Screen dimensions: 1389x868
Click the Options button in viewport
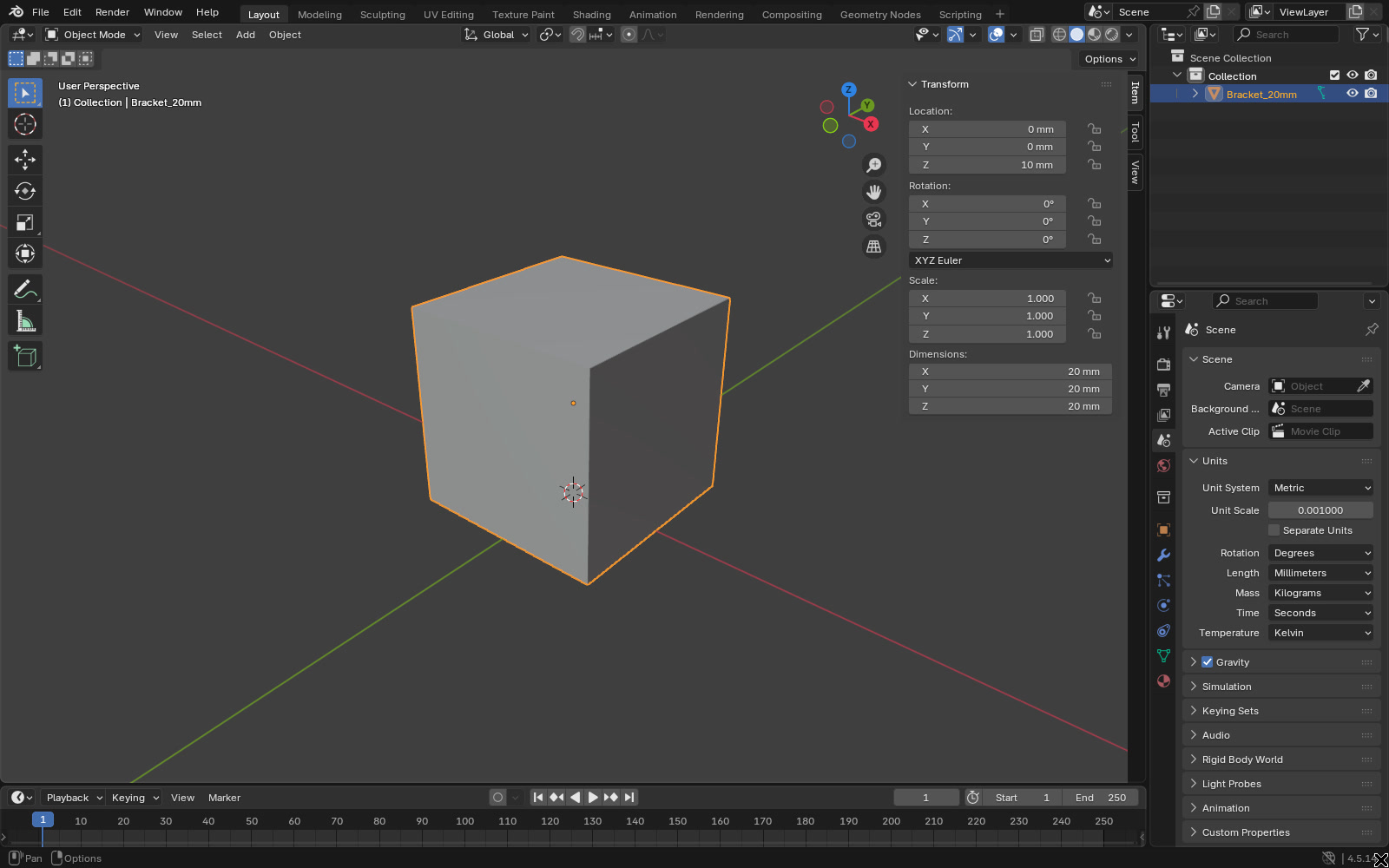click(1109, 59)
